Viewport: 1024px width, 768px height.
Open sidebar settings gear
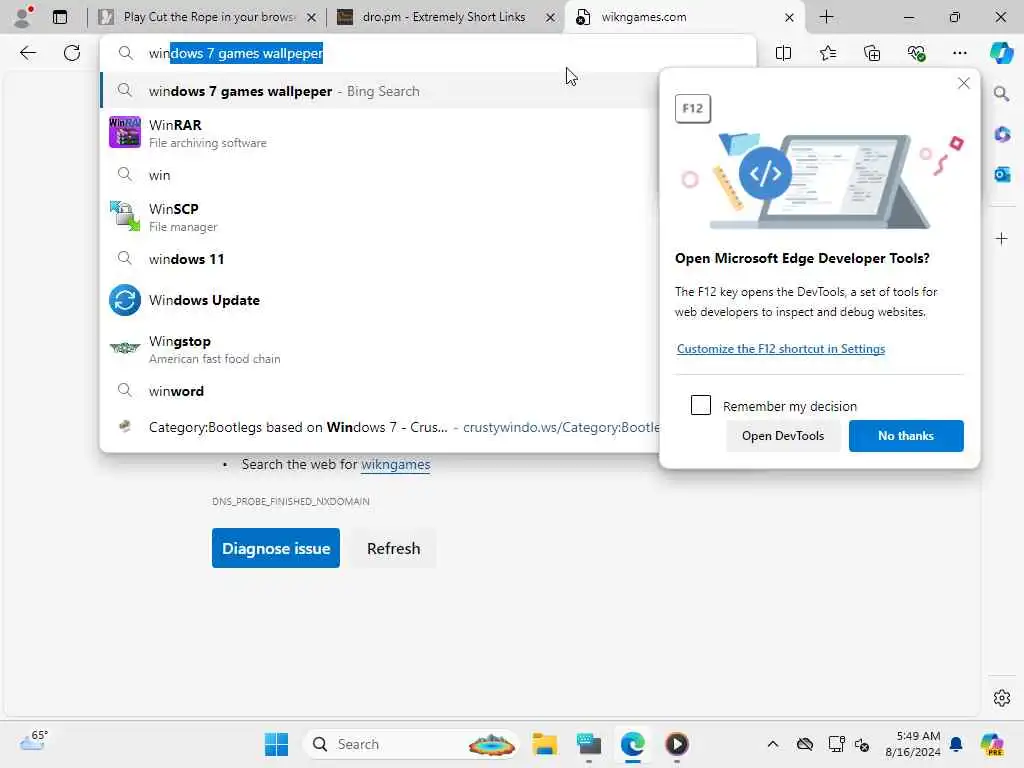(1001, 698)
